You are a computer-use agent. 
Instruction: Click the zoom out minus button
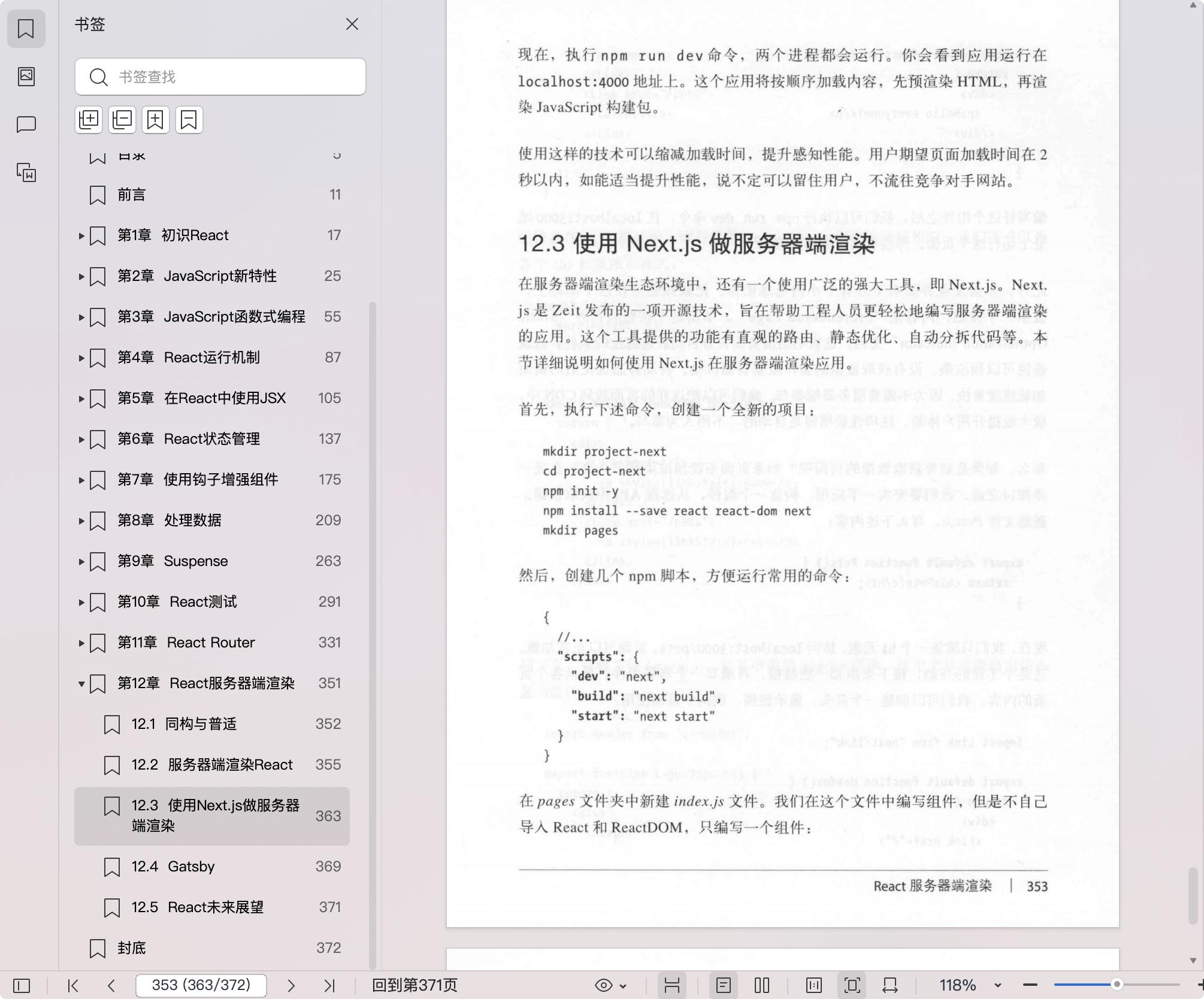pyautogui.click(x=1030, y=985)
